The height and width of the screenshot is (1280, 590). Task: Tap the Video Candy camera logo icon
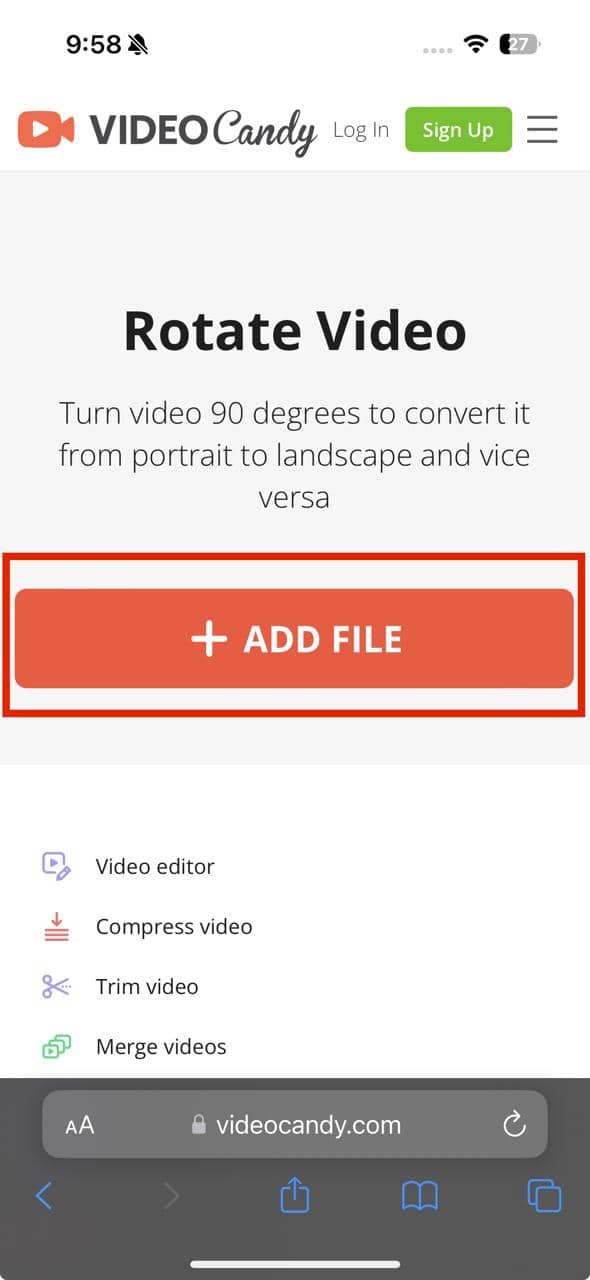(46, 129)
